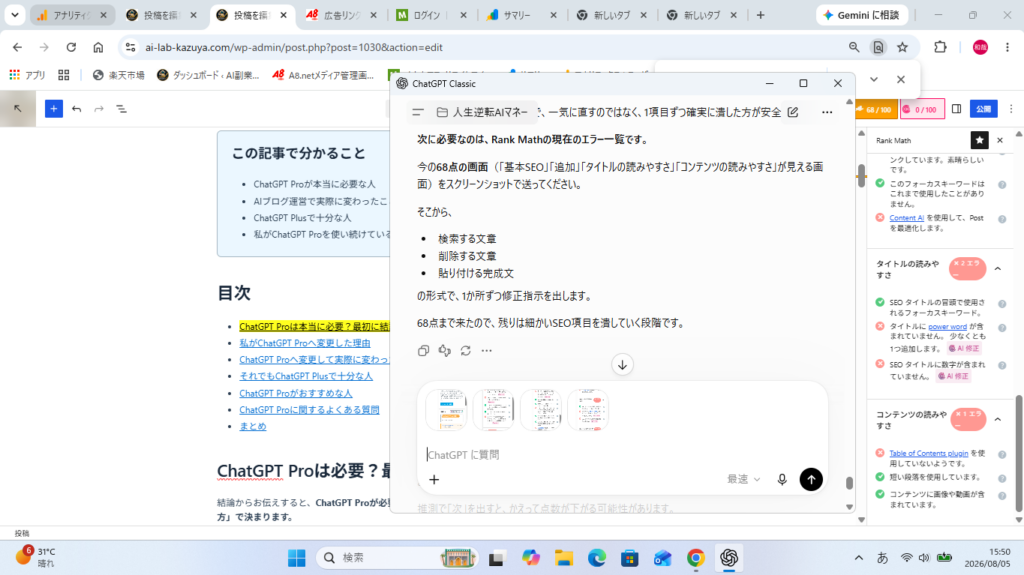Viewport: 1024px width, 575px height.
Task: Switch to the アナリティクス tab
Action: pyautogui.click(x=72, y=15)
